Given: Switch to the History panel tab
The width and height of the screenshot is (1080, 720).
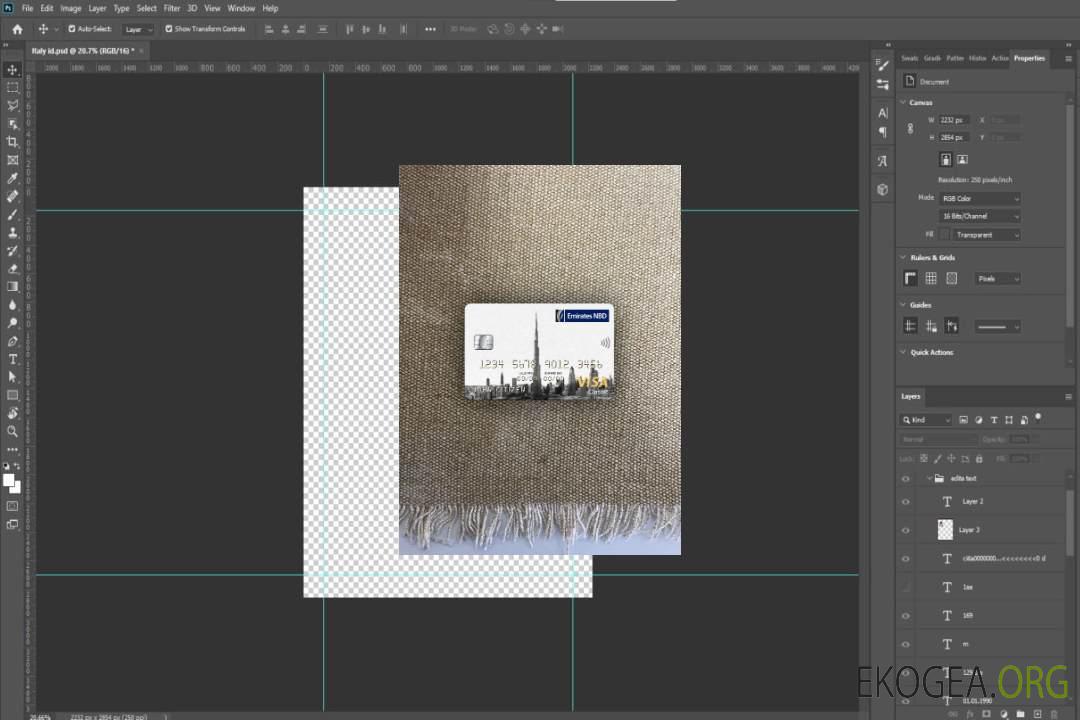Looking at the screenshot, I should coord(977,58).
